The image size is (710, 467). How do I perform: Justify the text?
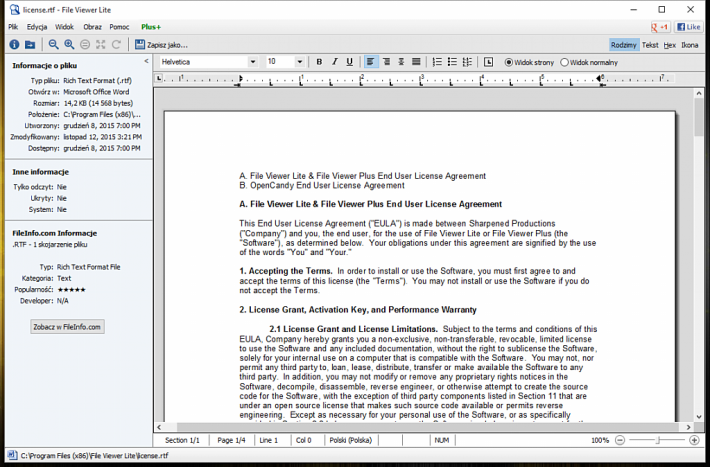[x=416, y=62]
